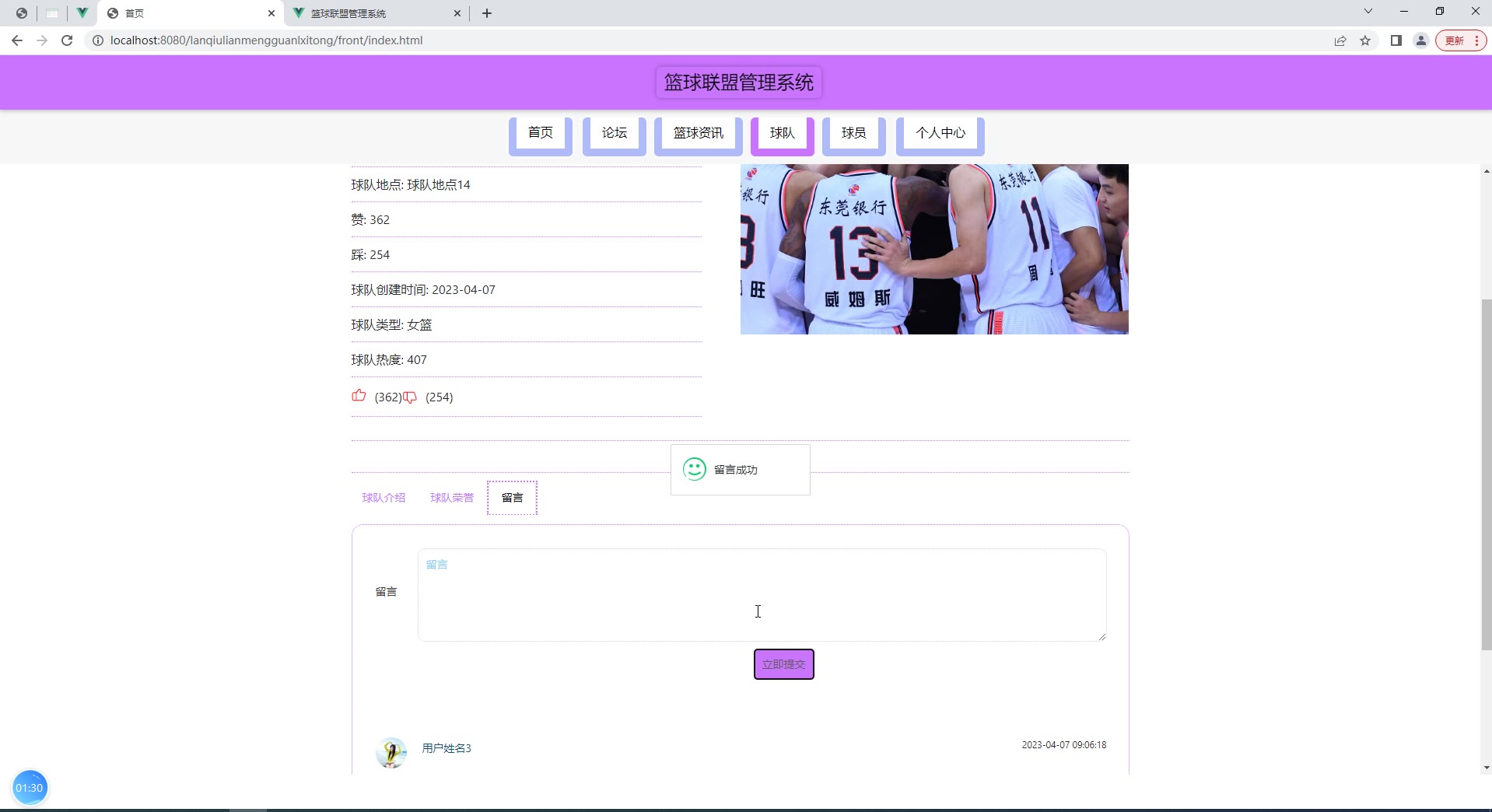This screenshot has height=812, width=1492.
Task: Open a new browser tab with plus icon
Action: pyautogui.click(x=487, y=13)
